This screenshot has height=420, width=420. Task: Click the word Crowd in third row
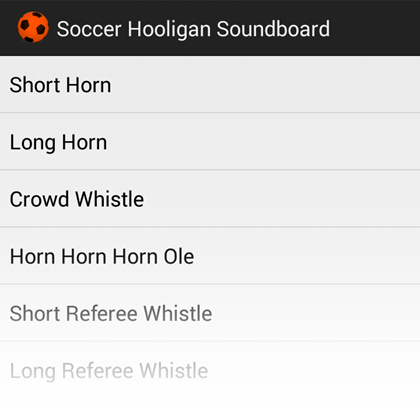point(39,199)
